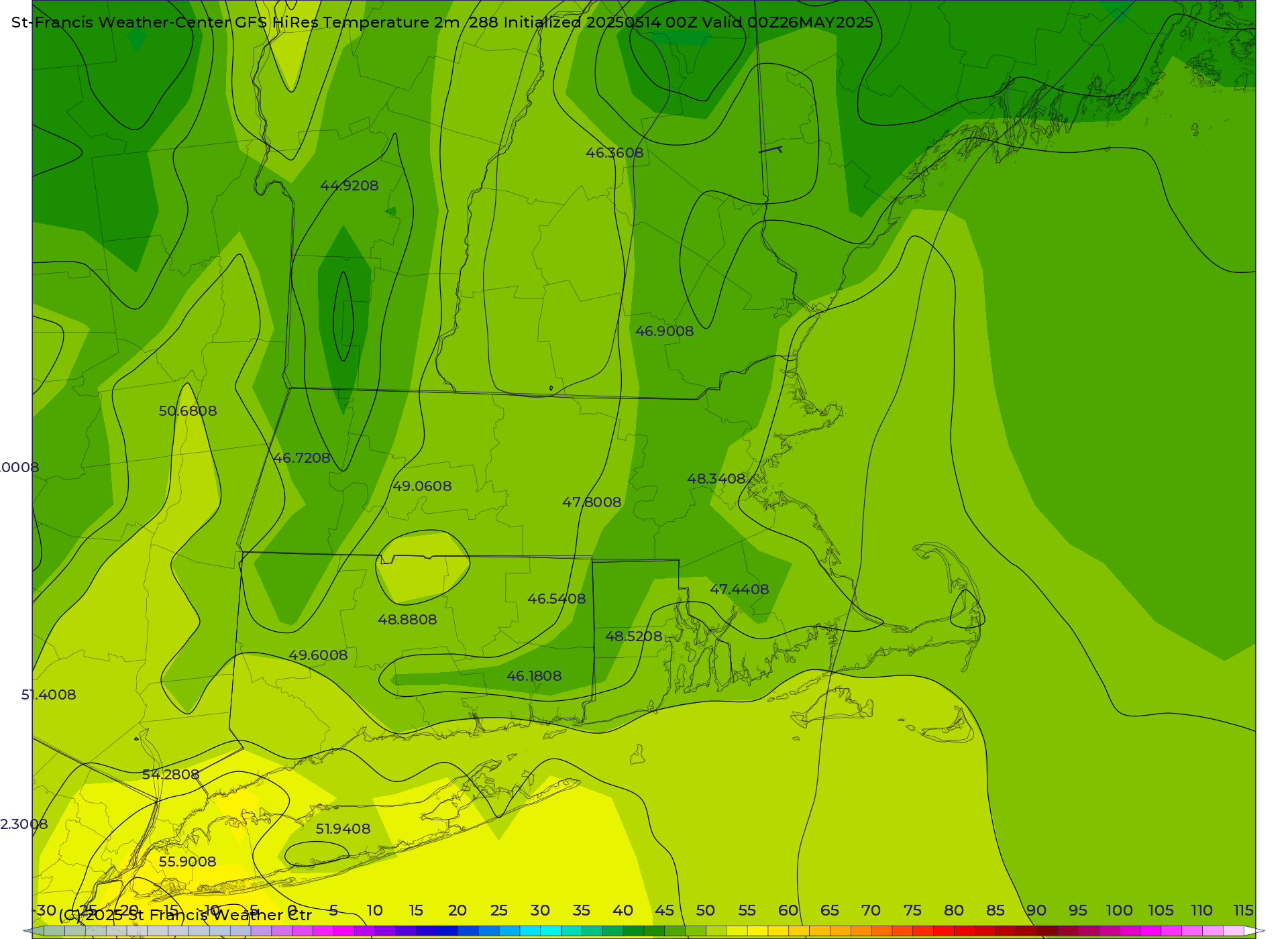Click the 46.9008 temperature label
The width and height of the screenshot is (1288, 939).
click(x=664, y=331)
